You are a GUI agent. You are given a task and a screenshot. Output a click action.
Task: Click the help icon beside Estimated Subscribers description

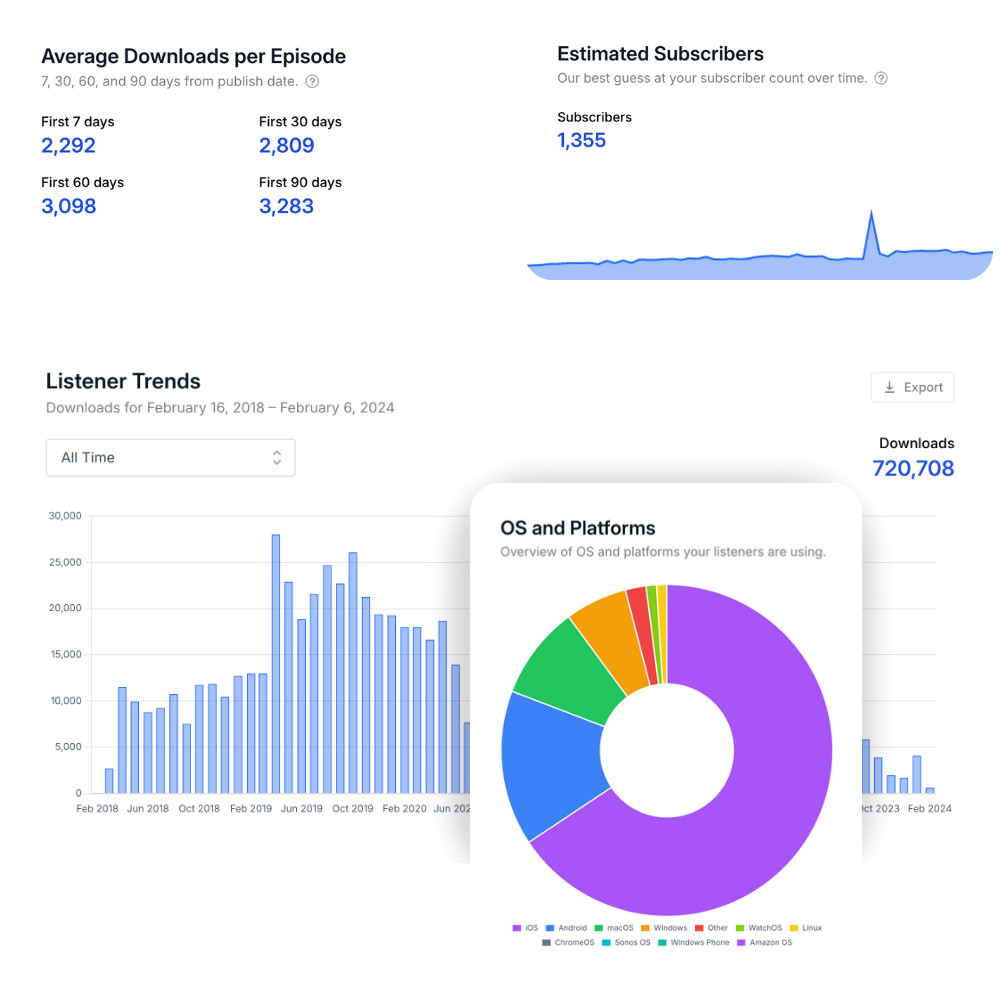881,78
